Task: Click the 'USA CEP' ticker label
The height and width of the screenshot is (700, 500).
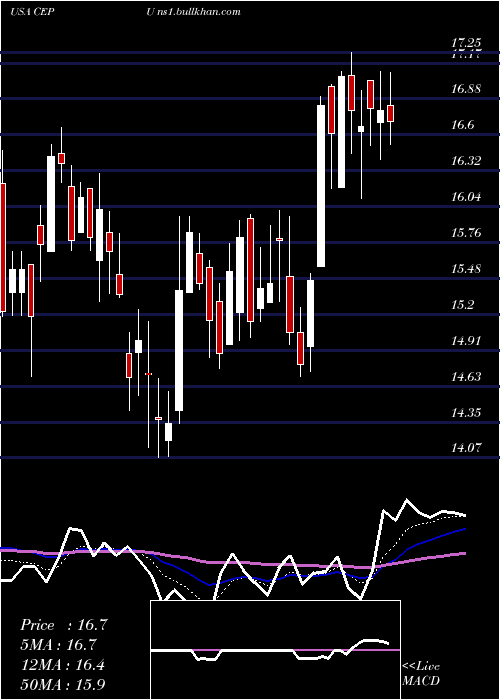Action: [x=32, y=12]
